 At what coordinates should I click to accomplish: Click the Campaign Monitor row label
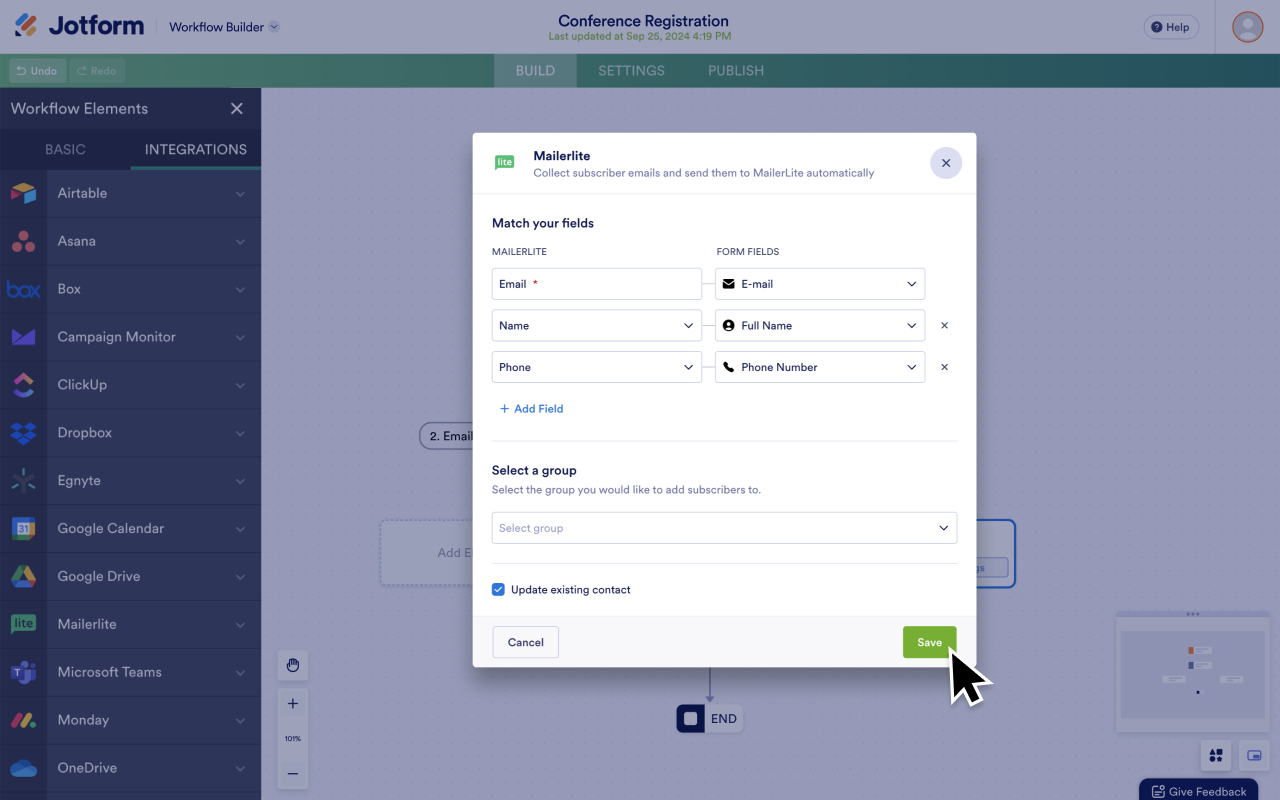pos(116,337)
